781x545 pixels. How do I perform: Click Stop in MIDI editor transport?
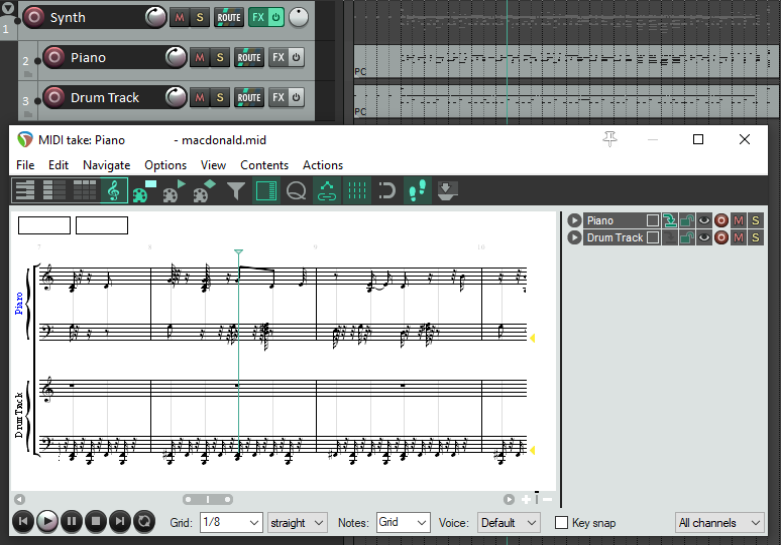tap(96, 522)
